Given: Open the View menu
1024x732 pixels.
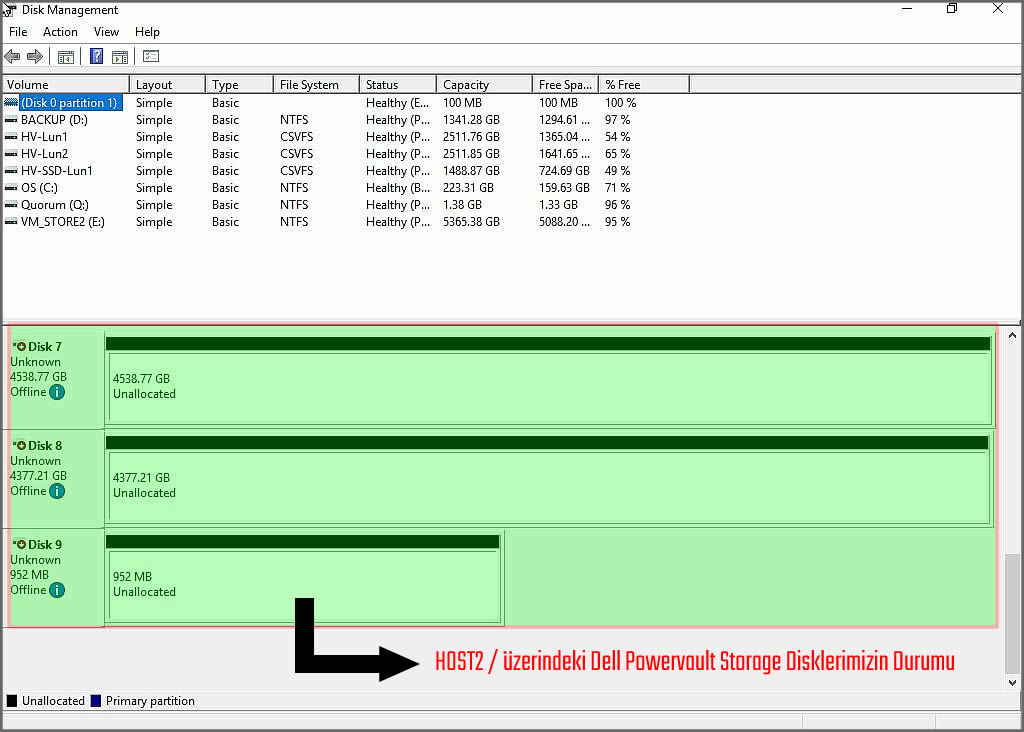Looking at the screenshot, I should tap(106, 32).
